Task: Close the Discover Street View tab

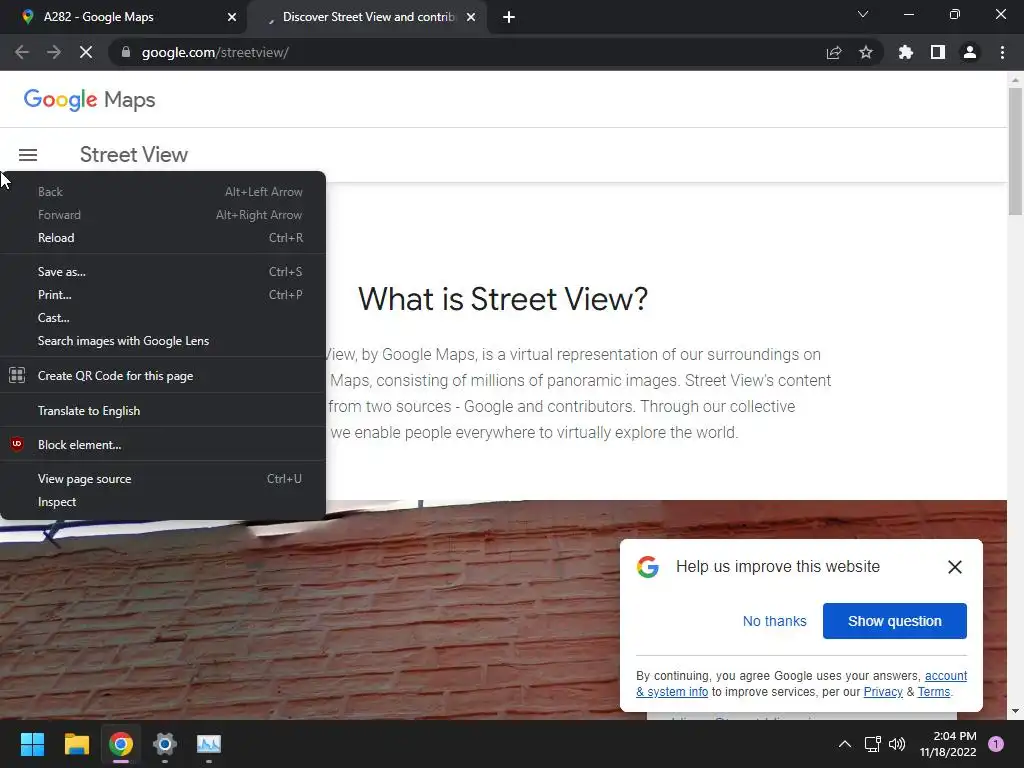Action: 471,17
